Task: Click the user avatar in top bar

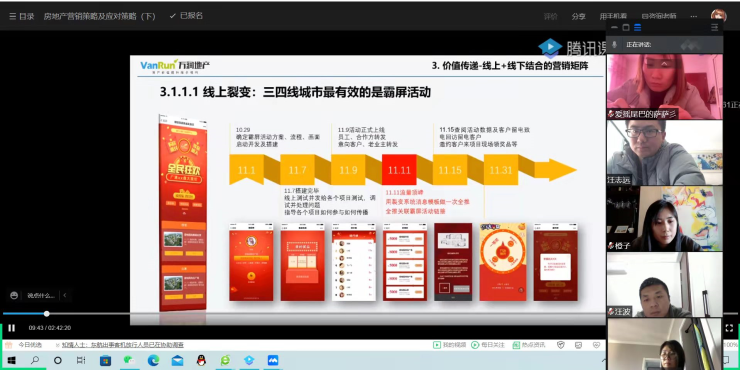Action: coord(719,16)
